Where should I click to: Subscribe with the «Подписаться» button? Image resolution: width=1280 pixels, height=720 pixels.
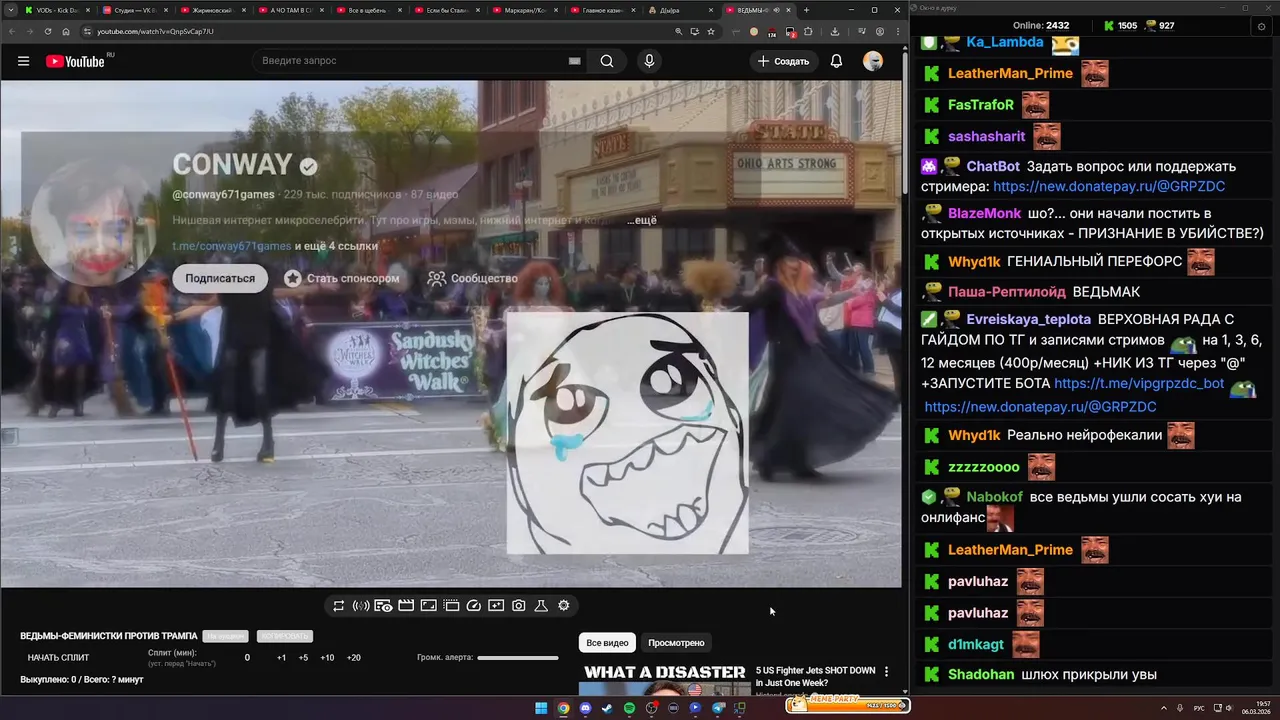(x=220, y=278)
